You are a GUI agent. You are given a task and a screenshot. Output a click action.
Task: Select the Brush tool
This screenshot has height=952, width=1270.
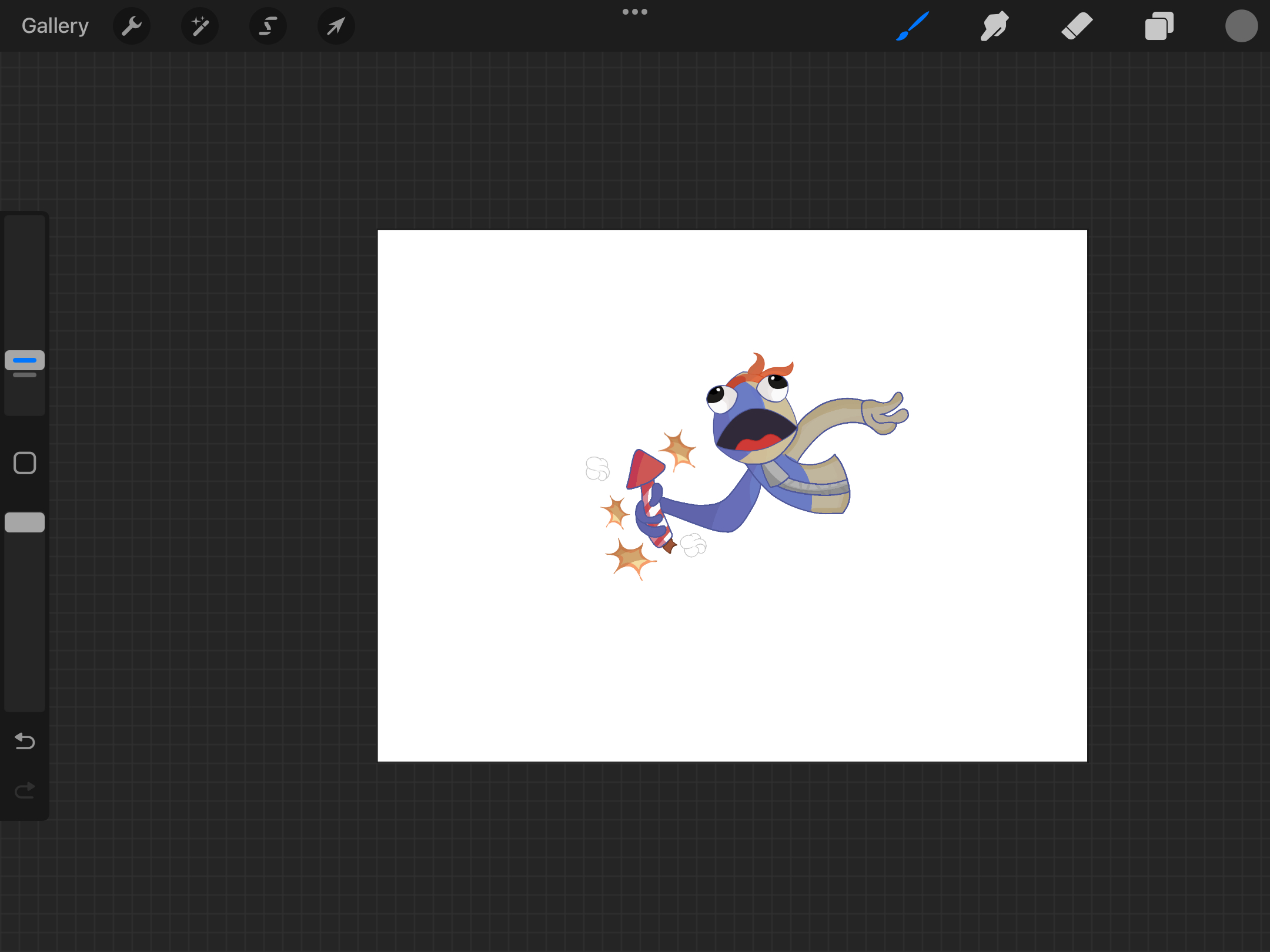tap(913, 26)
